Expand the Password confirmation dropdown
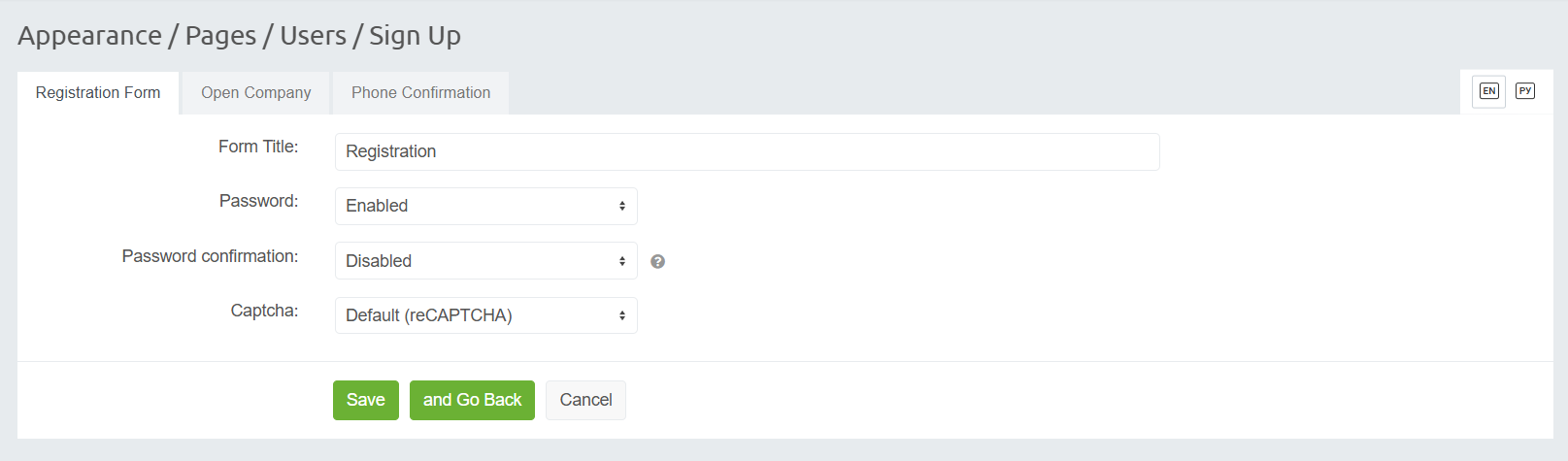The height and width of the screenshot is (461, 1568). tap(485, 261)
